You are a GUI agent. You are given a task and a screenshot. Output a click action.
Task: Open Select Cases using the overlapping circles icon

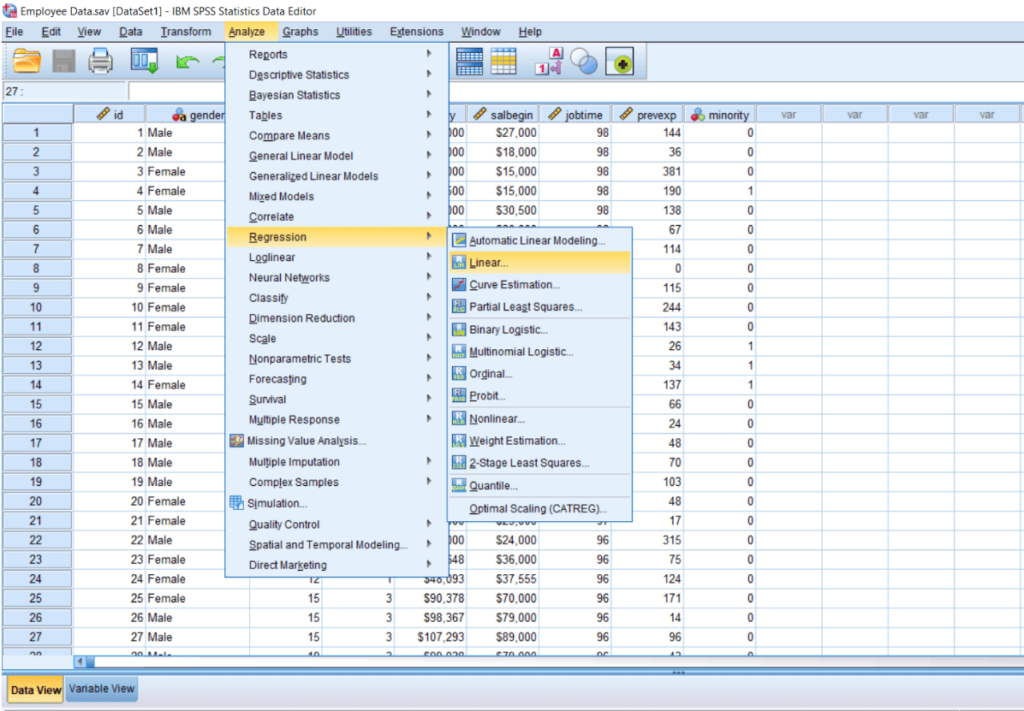(x=584, y=61)
